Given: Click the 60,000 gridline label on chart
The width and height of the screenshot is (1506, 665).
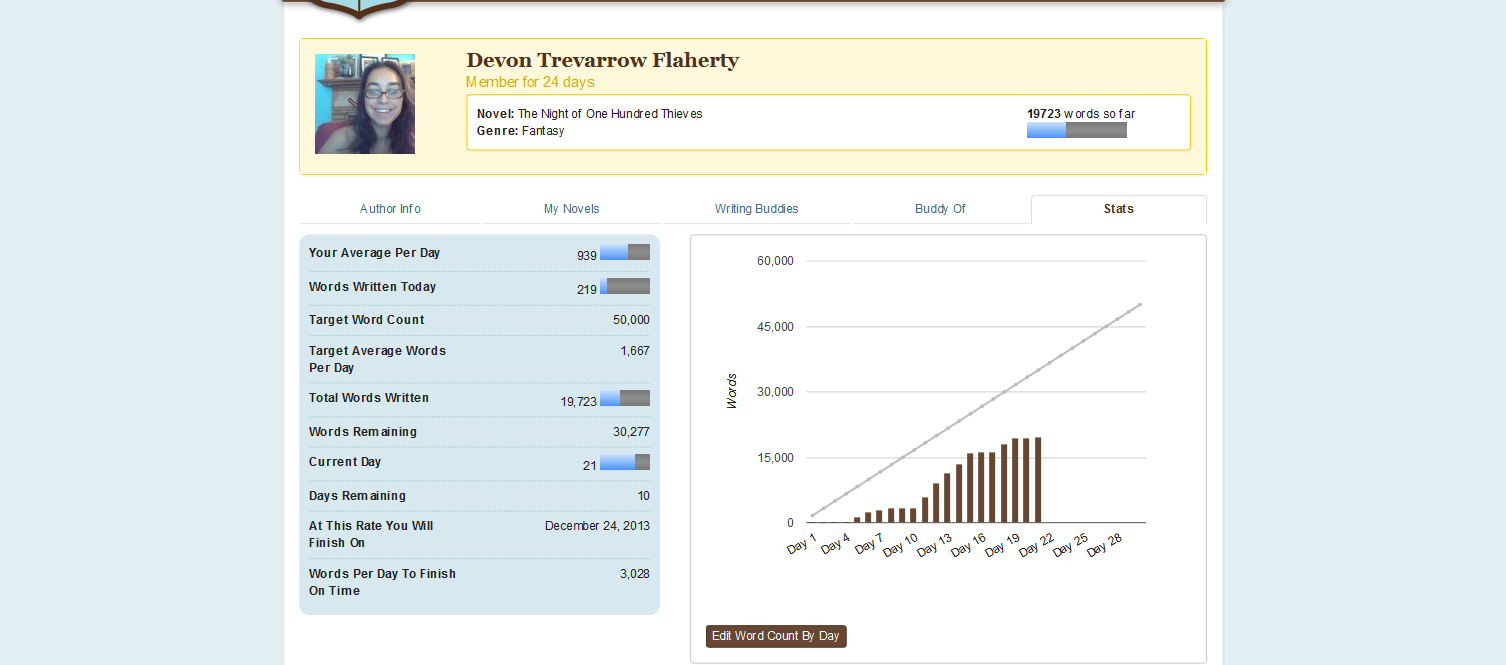Looking at the screenshot, I should pyautogui.click(x=775, y=261).
